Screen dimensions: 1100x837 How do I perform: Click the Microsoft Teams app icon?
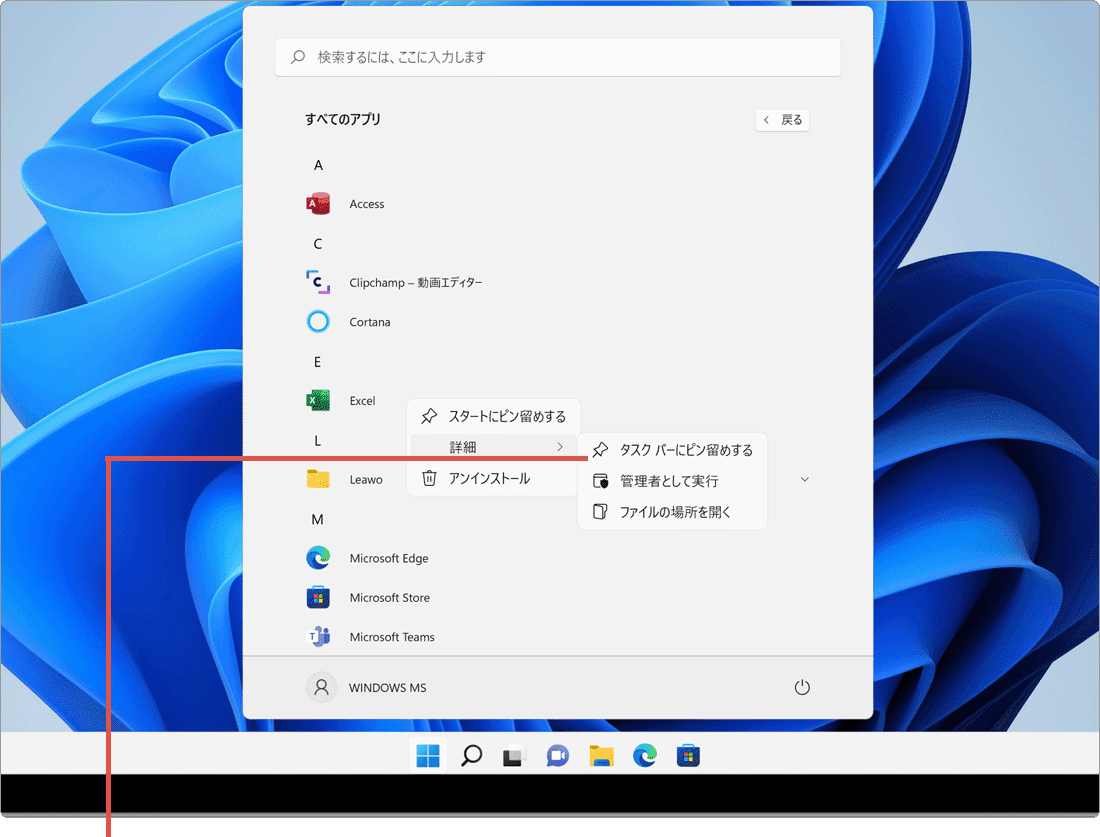319,636
